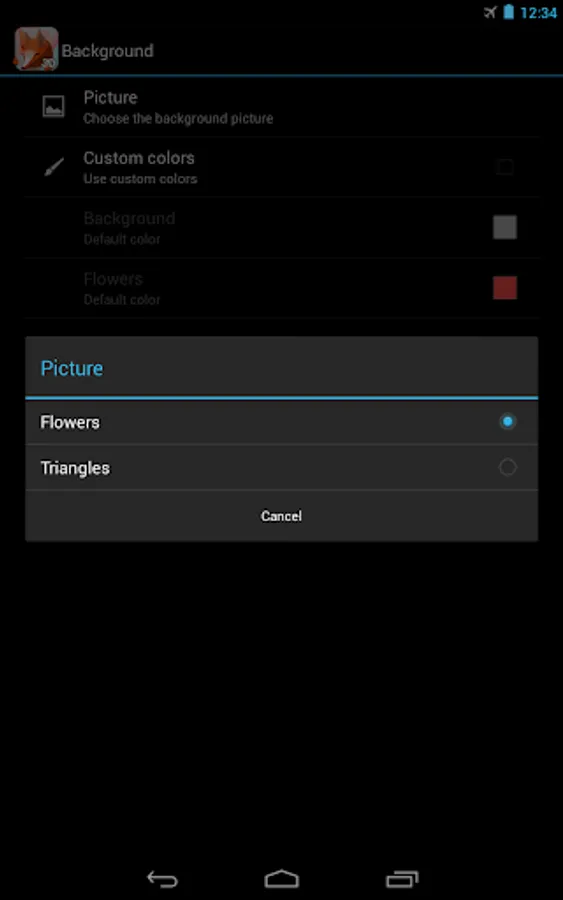Open the Background title in action bar
The image size is (563, 900).
pos(107,51)
